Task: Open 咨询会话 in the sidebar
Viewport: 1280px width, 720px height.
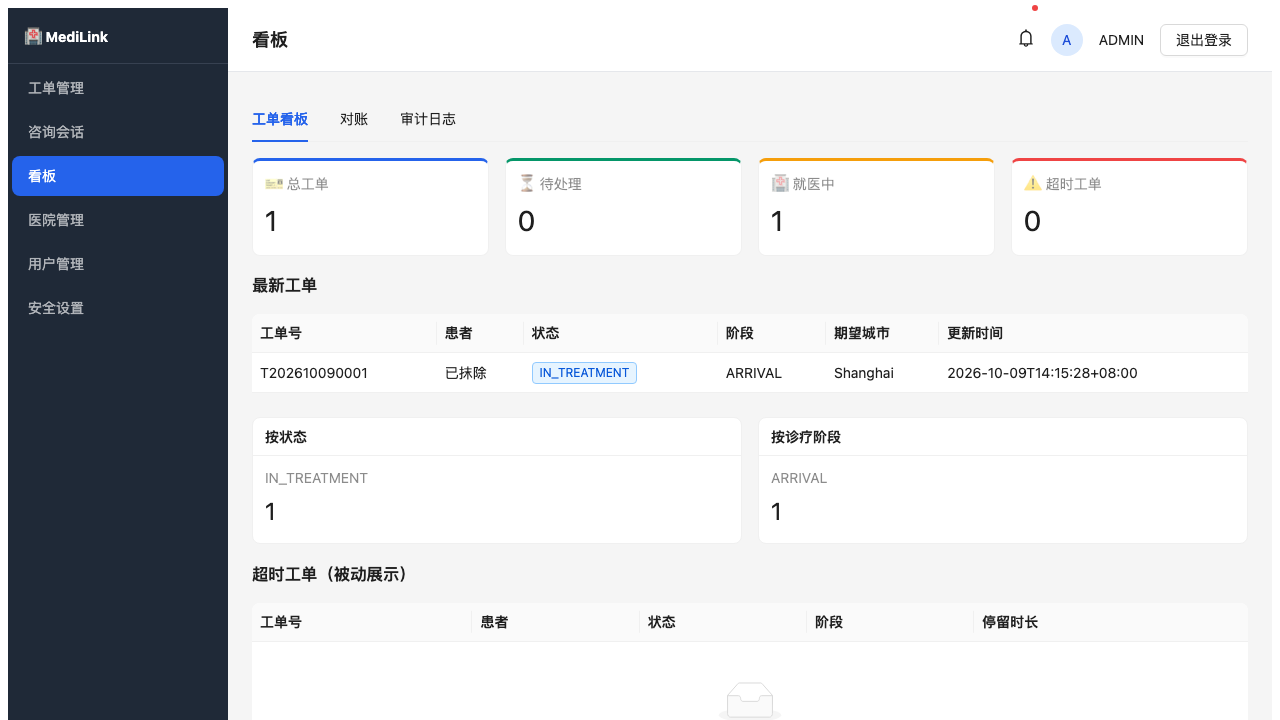Action: [x=118, y=132]
